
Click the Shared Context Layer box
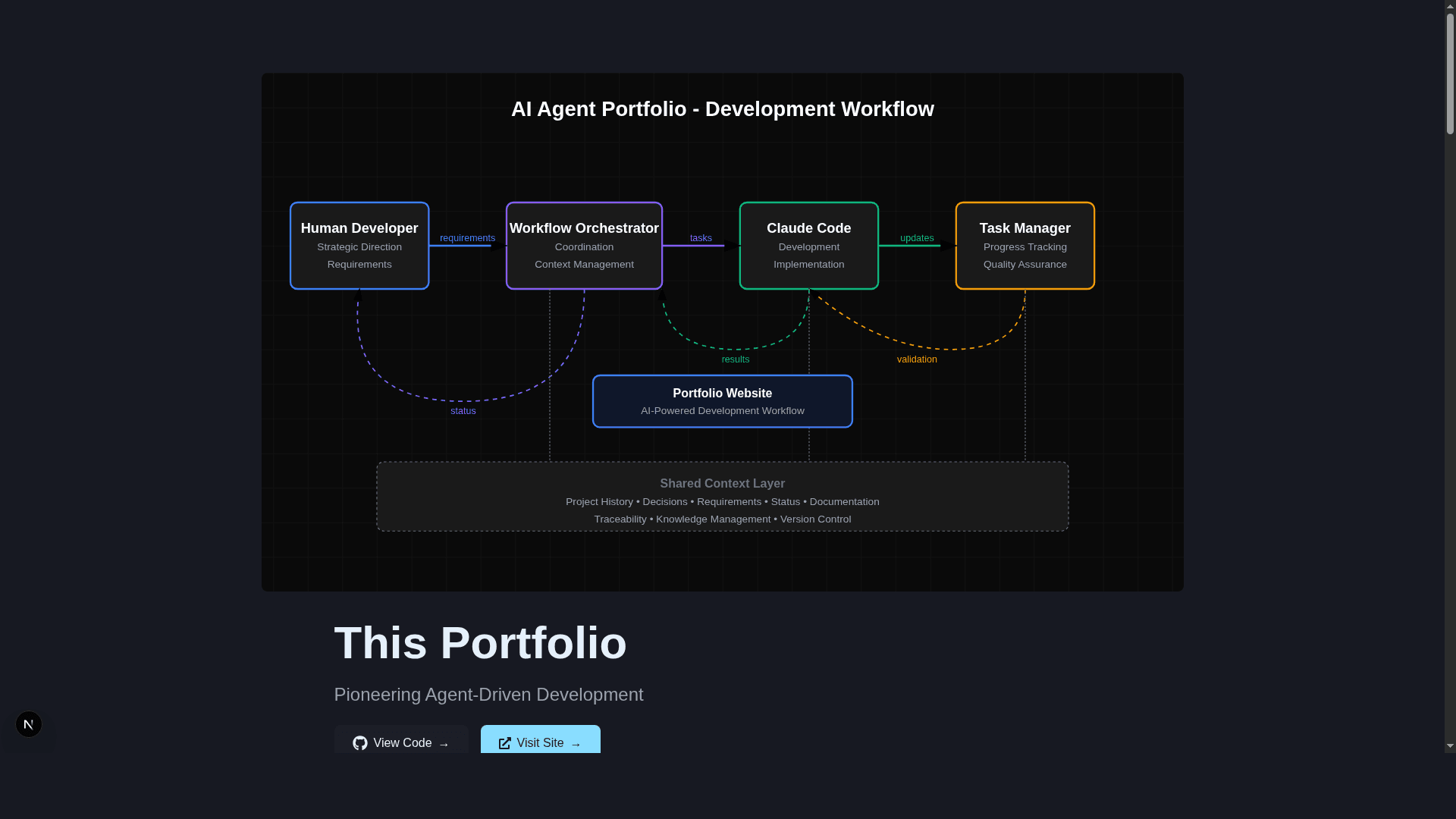pos(722,496)
